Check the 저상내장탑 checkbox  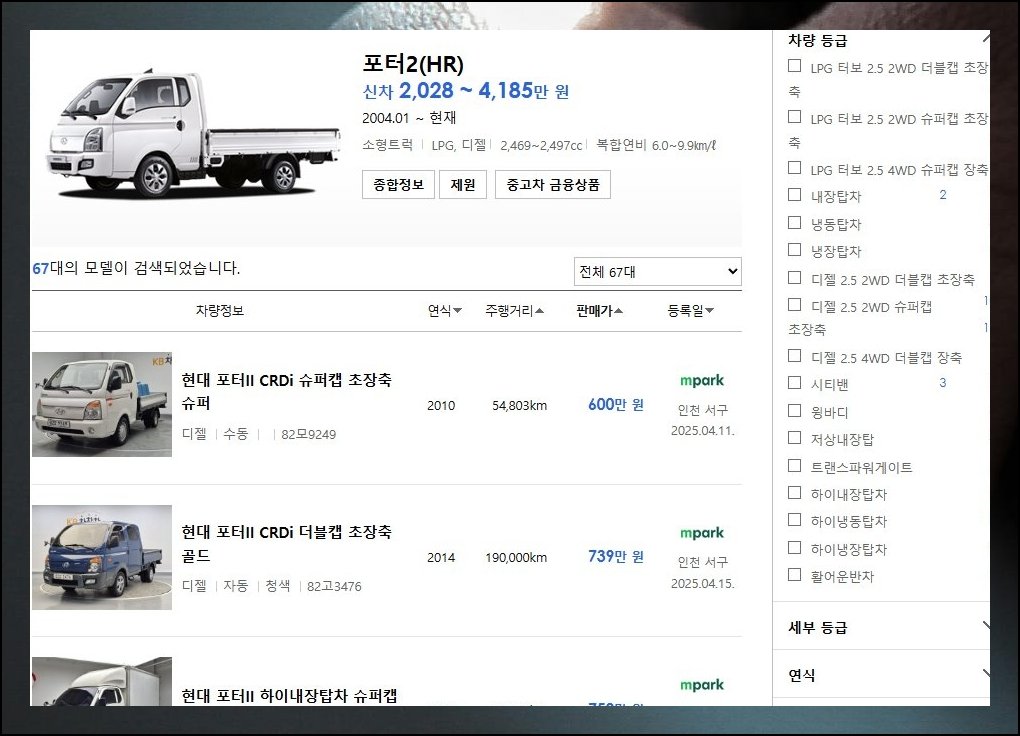tap(794, 437)
